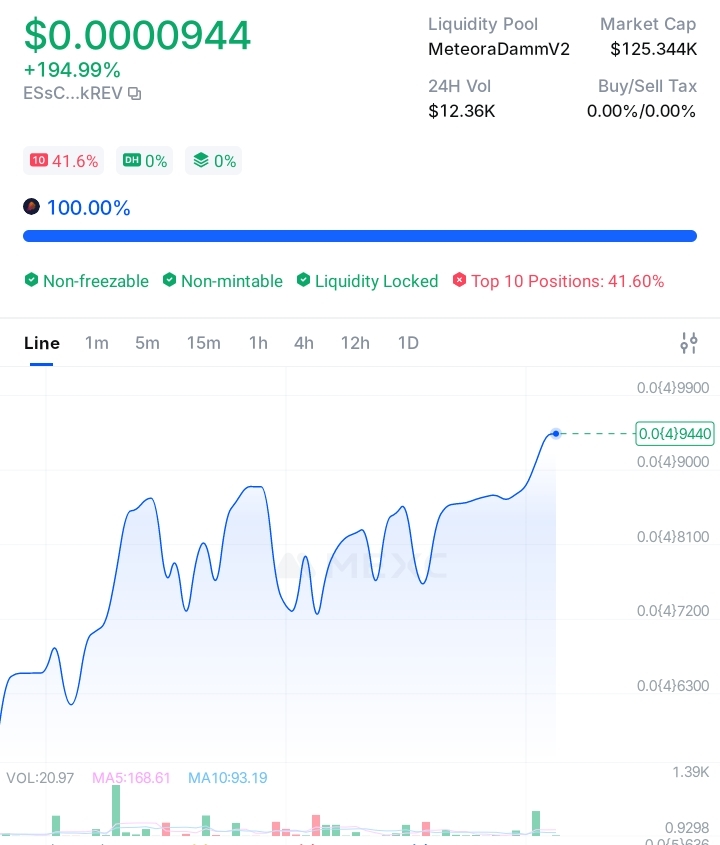Screen dimensions: 720x845
Task: Switch chart to 4h interval
Action: tap(304, 343)
